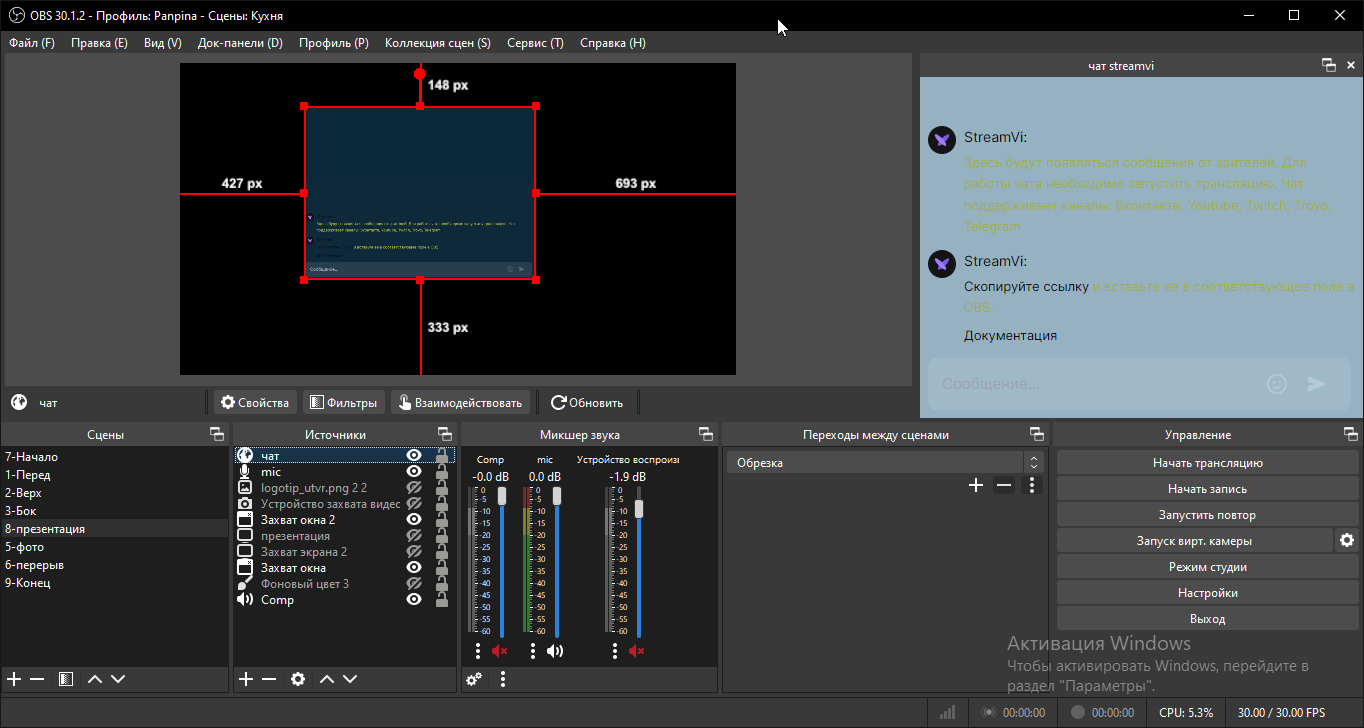The height and width of the screenshot is (728, 1364).
Task: Click the Взаимодействовать button
Action: click(460, 403)
